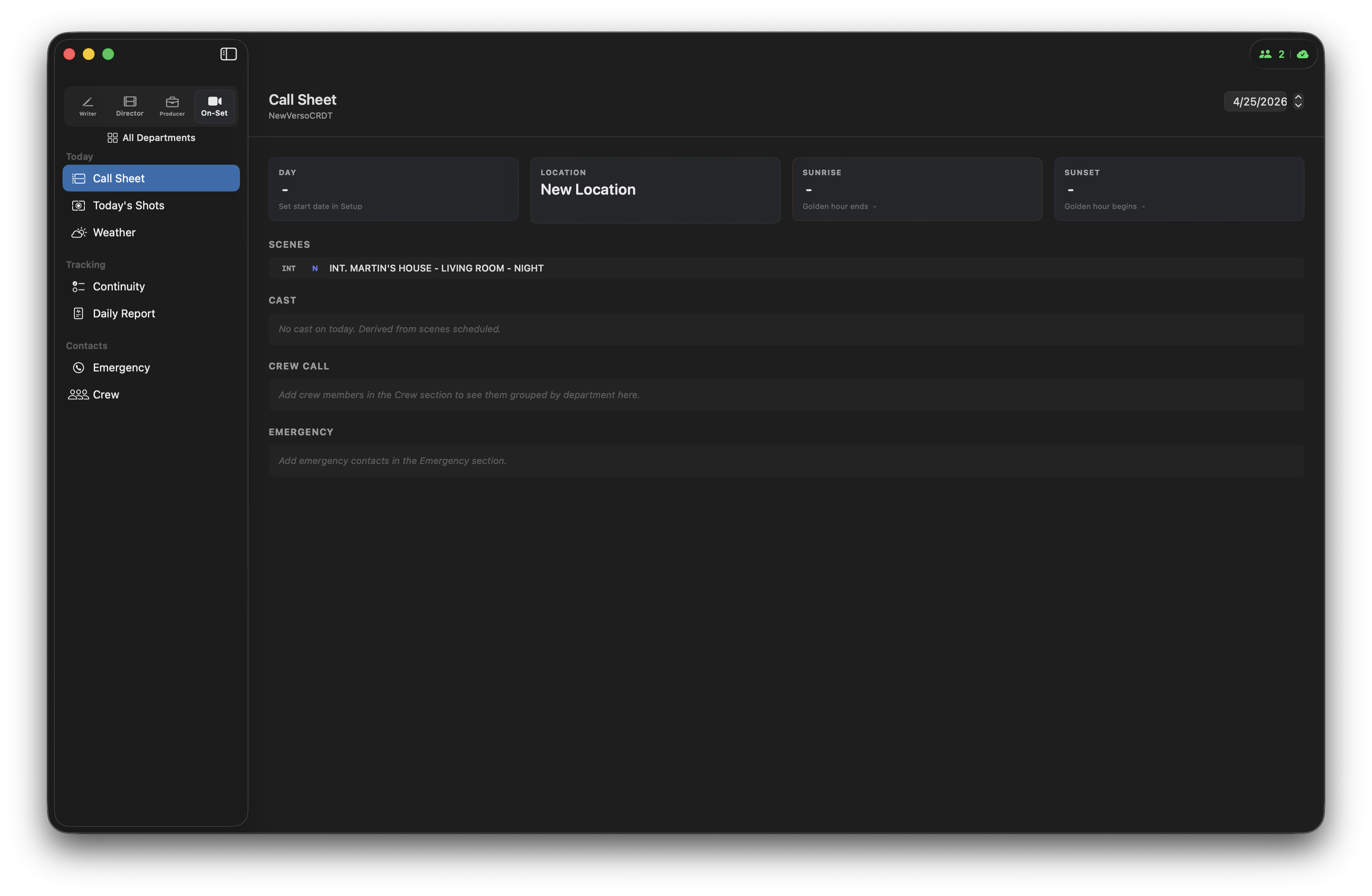The image size is (1372, 896).
Task: Open the All Departments selector
Action: [x=151, y=138]
